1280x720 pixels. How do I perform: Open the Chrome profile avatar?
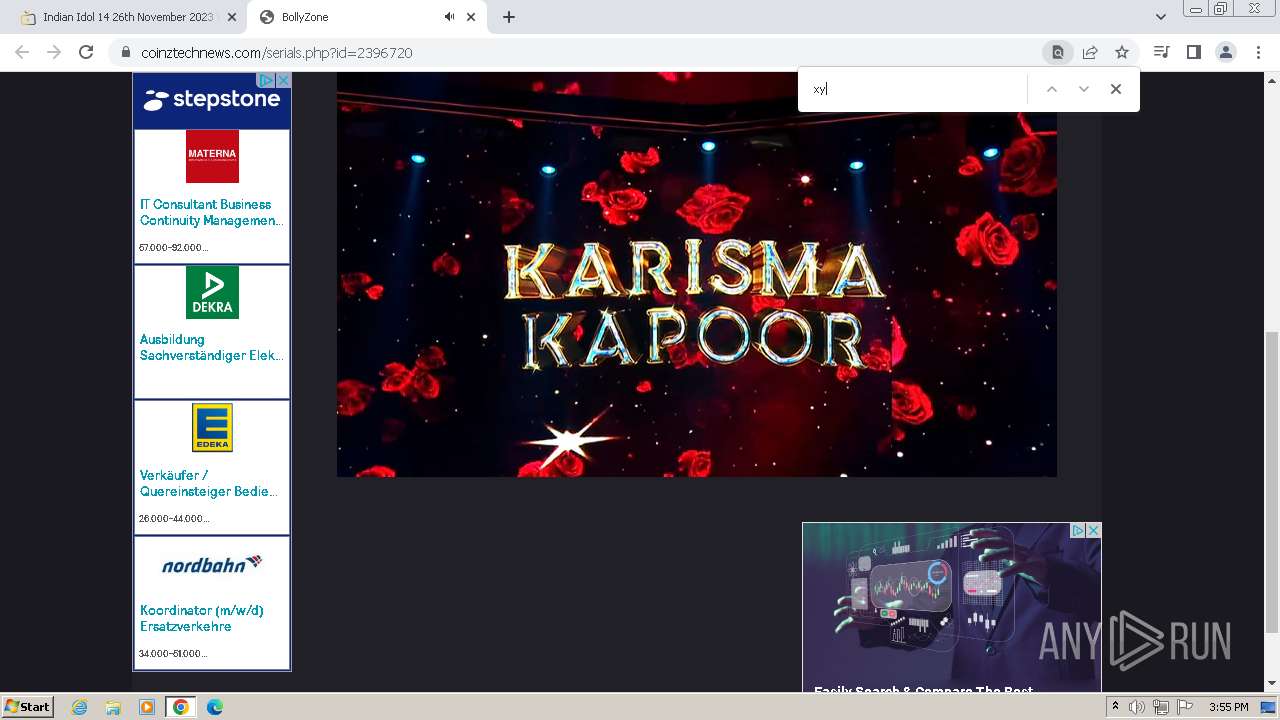(1225, 52)
